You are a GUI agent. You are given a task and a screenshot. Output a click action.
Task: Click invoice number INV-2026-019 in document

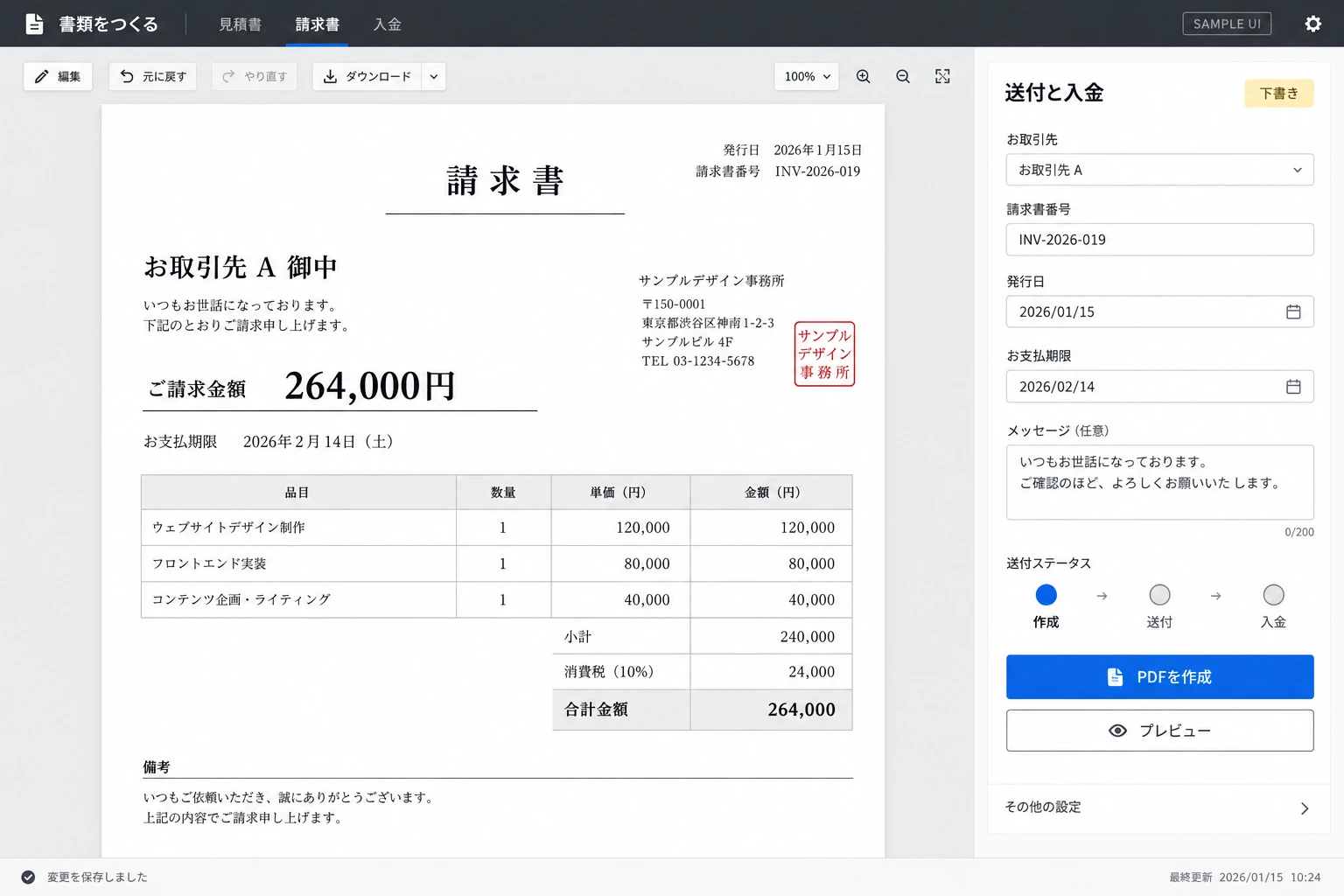pos(817,171)
